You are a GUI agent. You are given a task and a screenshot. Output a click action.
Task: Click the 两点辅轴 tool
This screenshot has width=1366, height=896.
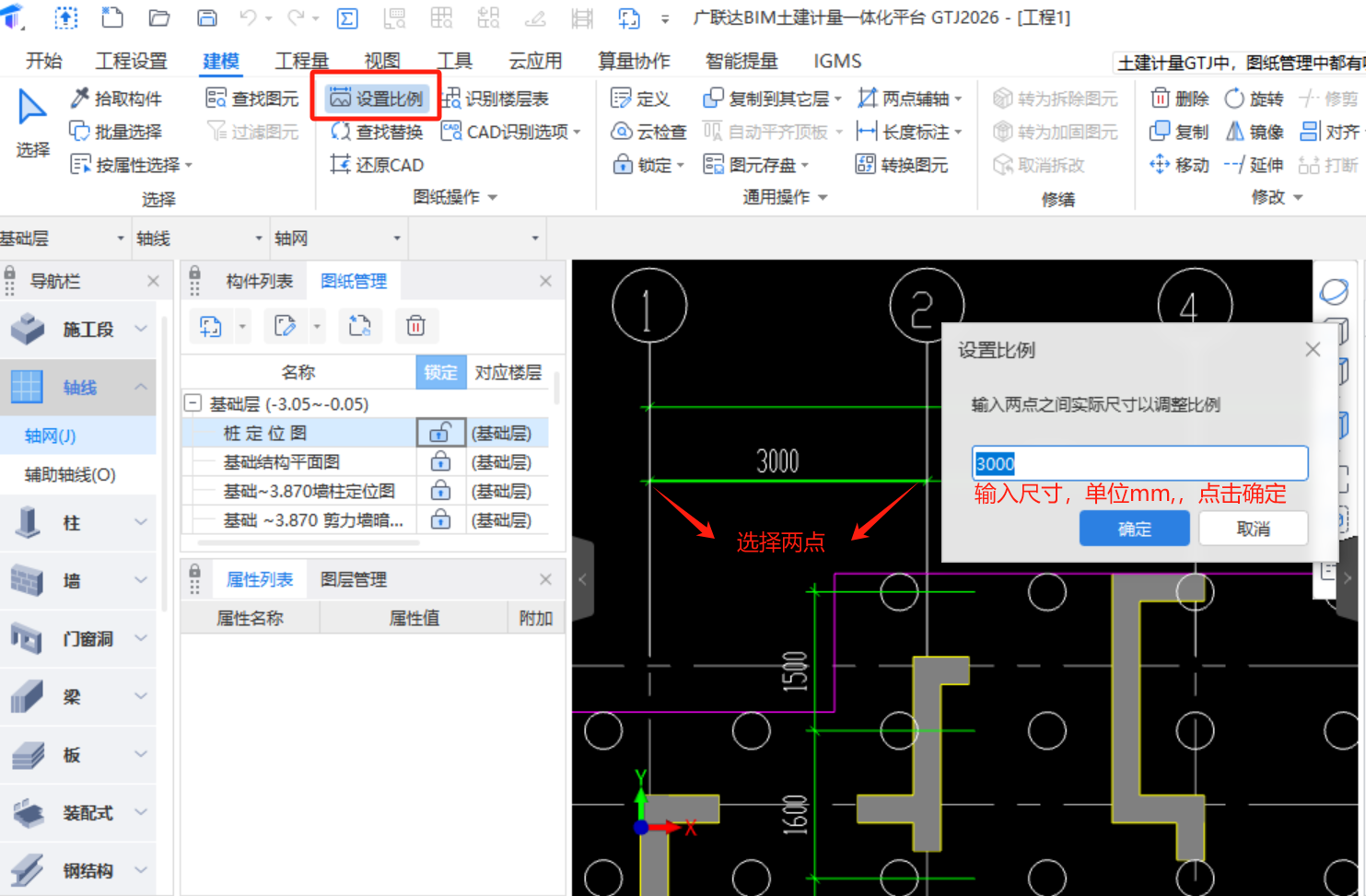(x=909, y=99)
